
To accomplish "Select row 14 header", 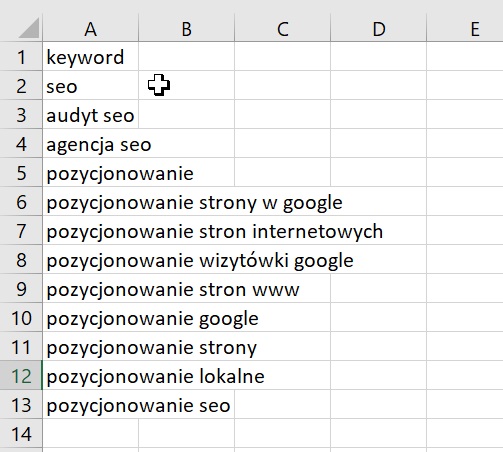I will click(21, 433).
